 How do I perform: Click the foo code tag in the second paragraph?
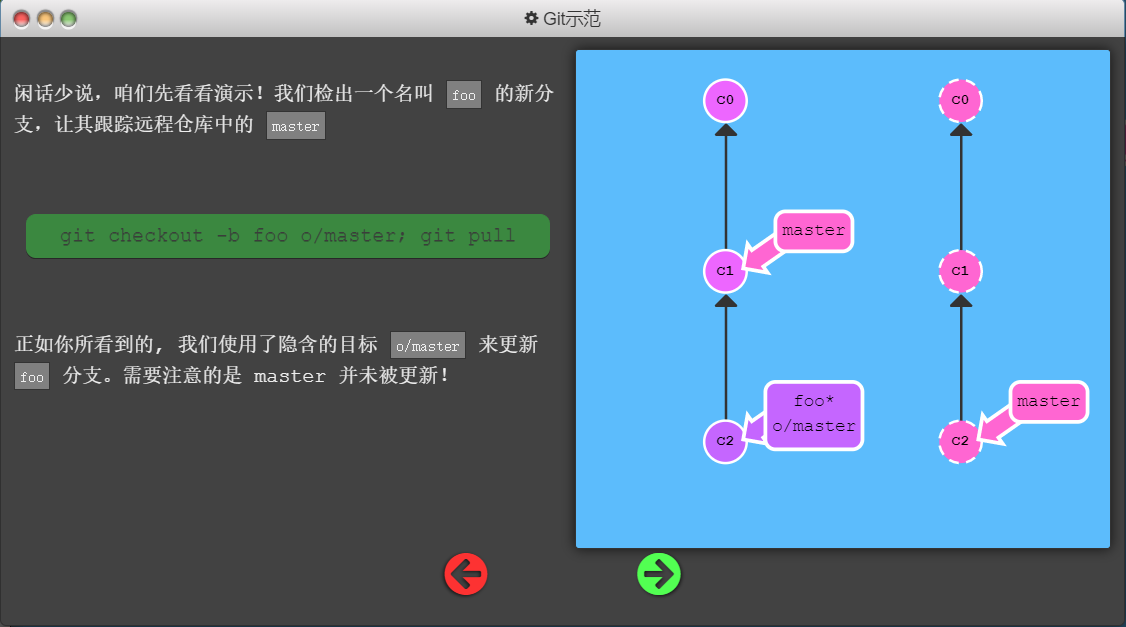[x=32, y=377]
